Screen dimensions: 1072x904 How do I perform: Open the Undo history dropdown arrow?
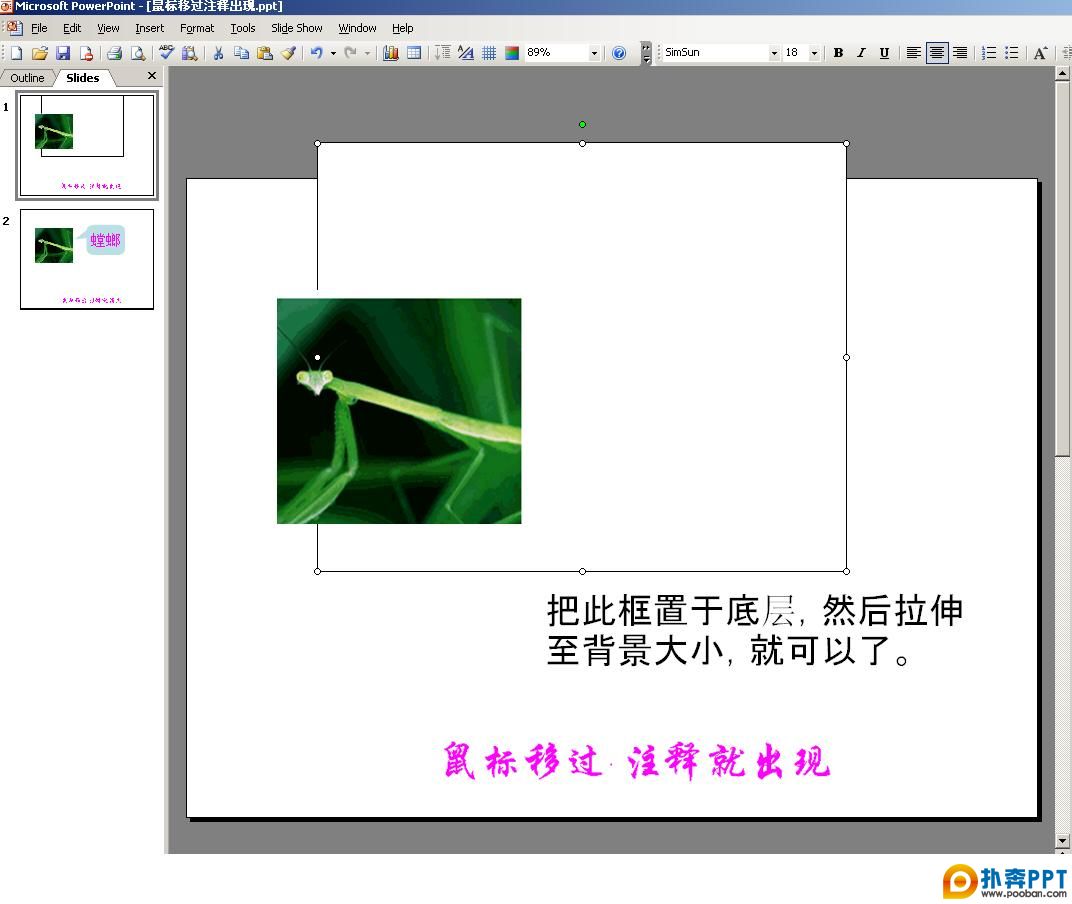334,53
